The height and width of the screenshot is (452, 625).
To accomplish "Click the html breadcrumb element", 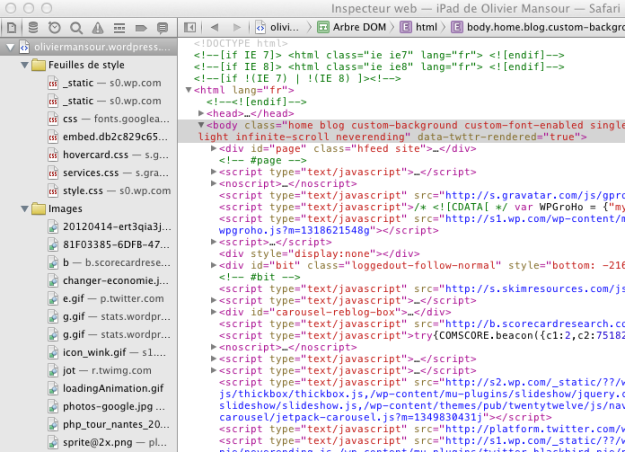I will coord(419,27).
